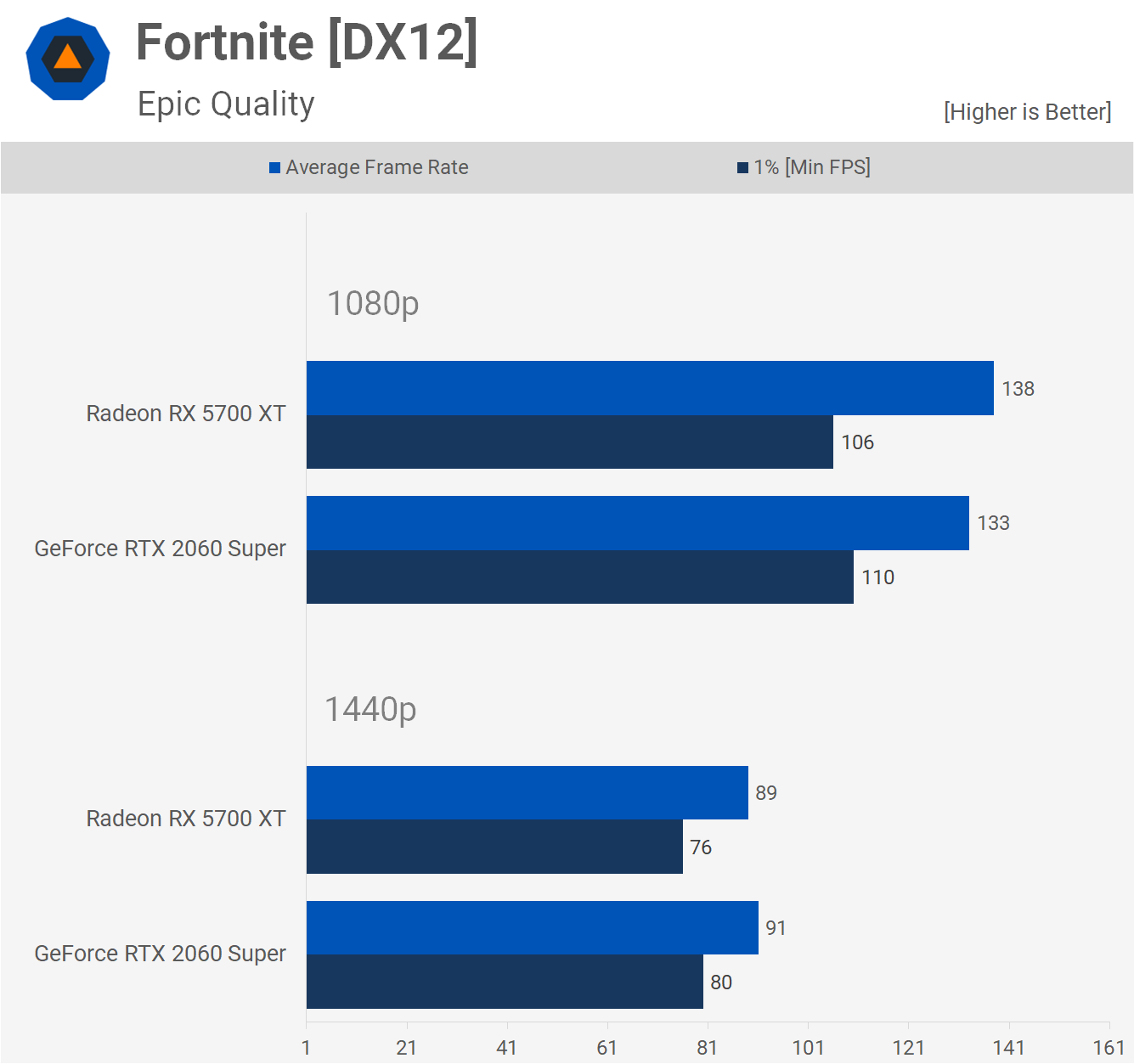Screen dimensions: 1134x1064
Task: Click the 1440p GeForce 1% min FPS bar
Action: tap(505, 982)
